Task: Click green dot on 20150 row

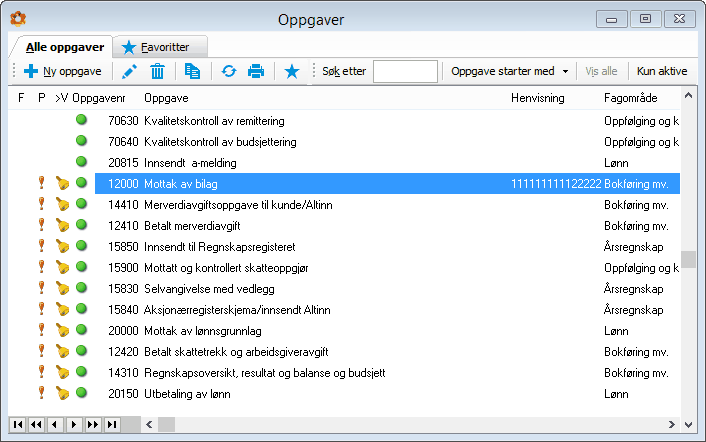Action: [81, 392]
